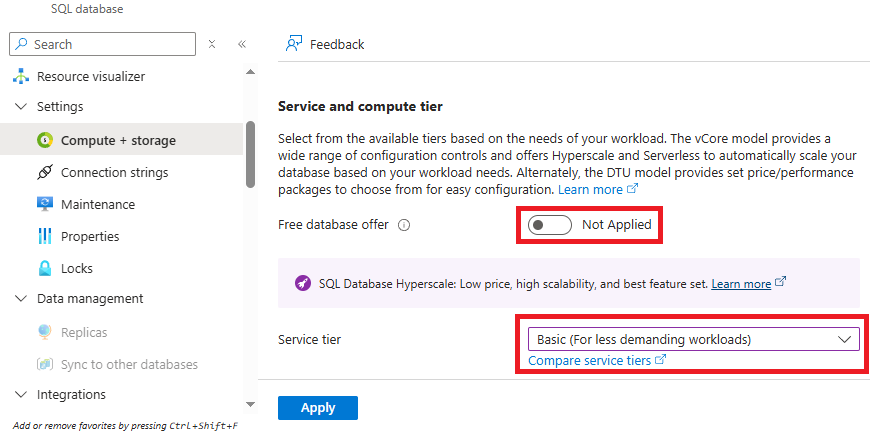Click the Locks padlock icon
This screenshot has width=870, height=431.
pyautogui.click(x=44, y=269)
